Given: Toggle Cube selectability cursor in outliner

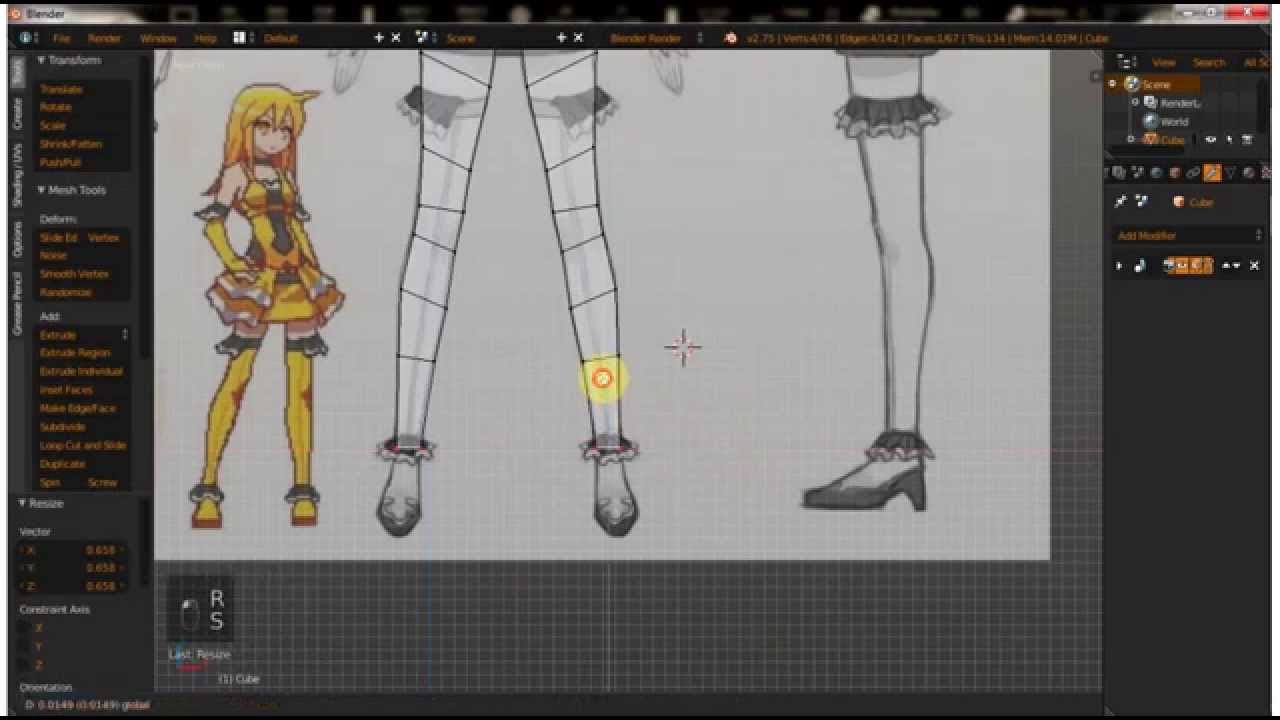Looking at the screenshot, I should [x=1229, y=140].
